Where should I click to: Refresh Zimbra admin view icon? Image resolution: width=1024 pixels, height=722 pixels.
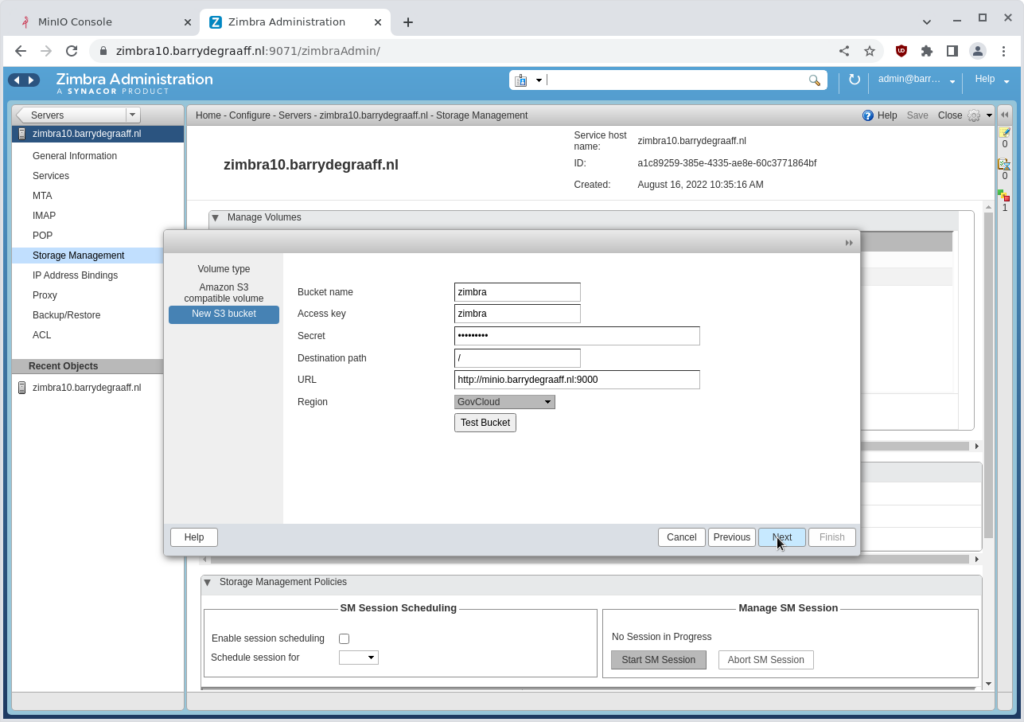[x=854, y=80]
